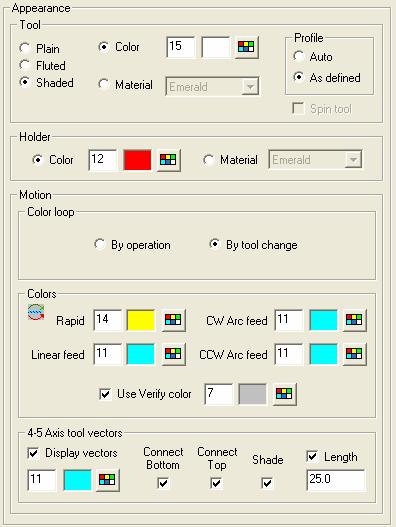Uncheck the Use Verify color checkbox
The height and width of the screenshot is (527, 396).
(105, 394)
